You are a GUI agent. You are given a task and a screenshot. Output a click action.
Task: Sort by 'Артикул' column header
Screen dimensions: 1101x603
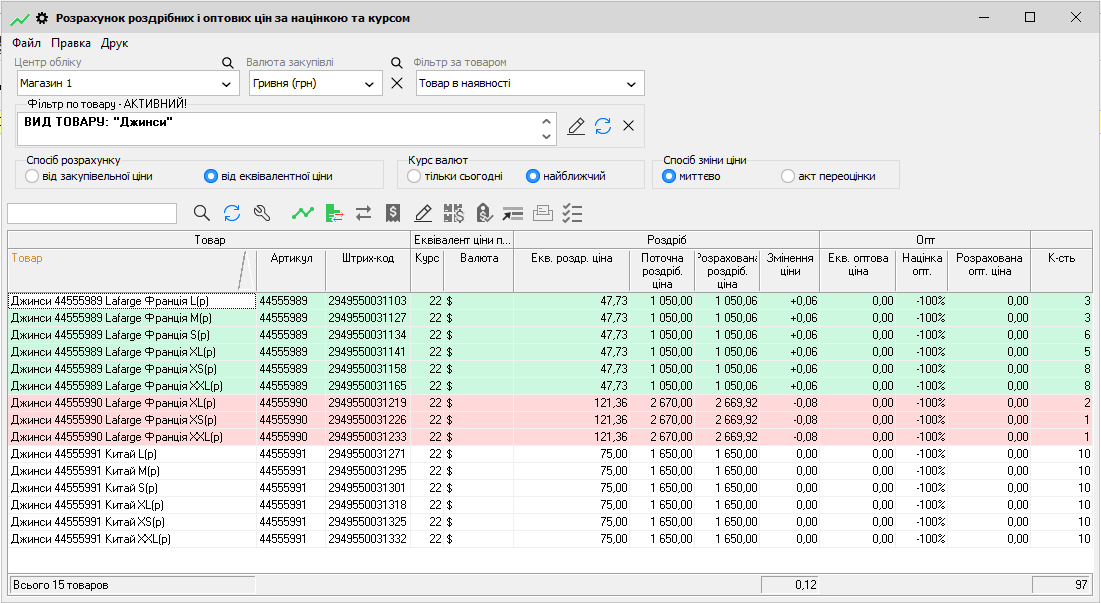coord(291,258)
